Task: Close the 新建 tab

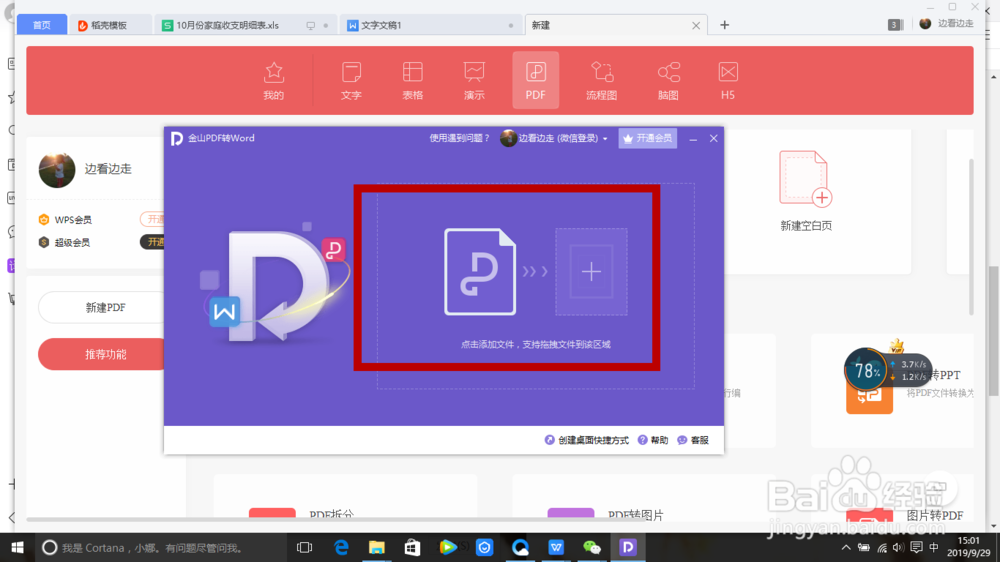Action: click(x=696, y=26)
